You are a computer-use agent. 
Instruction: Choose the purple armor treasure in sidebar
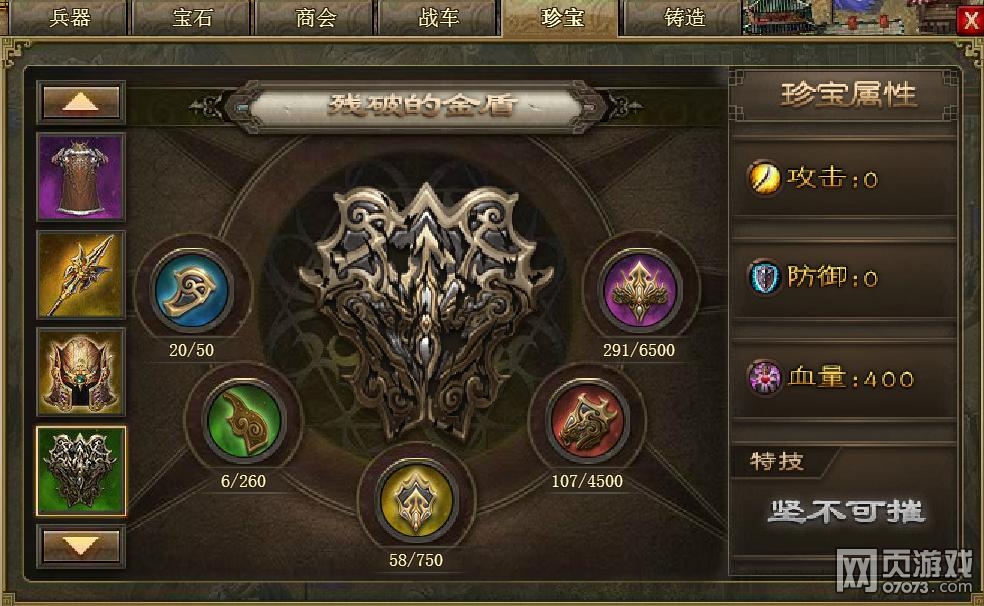click(81, 177)
